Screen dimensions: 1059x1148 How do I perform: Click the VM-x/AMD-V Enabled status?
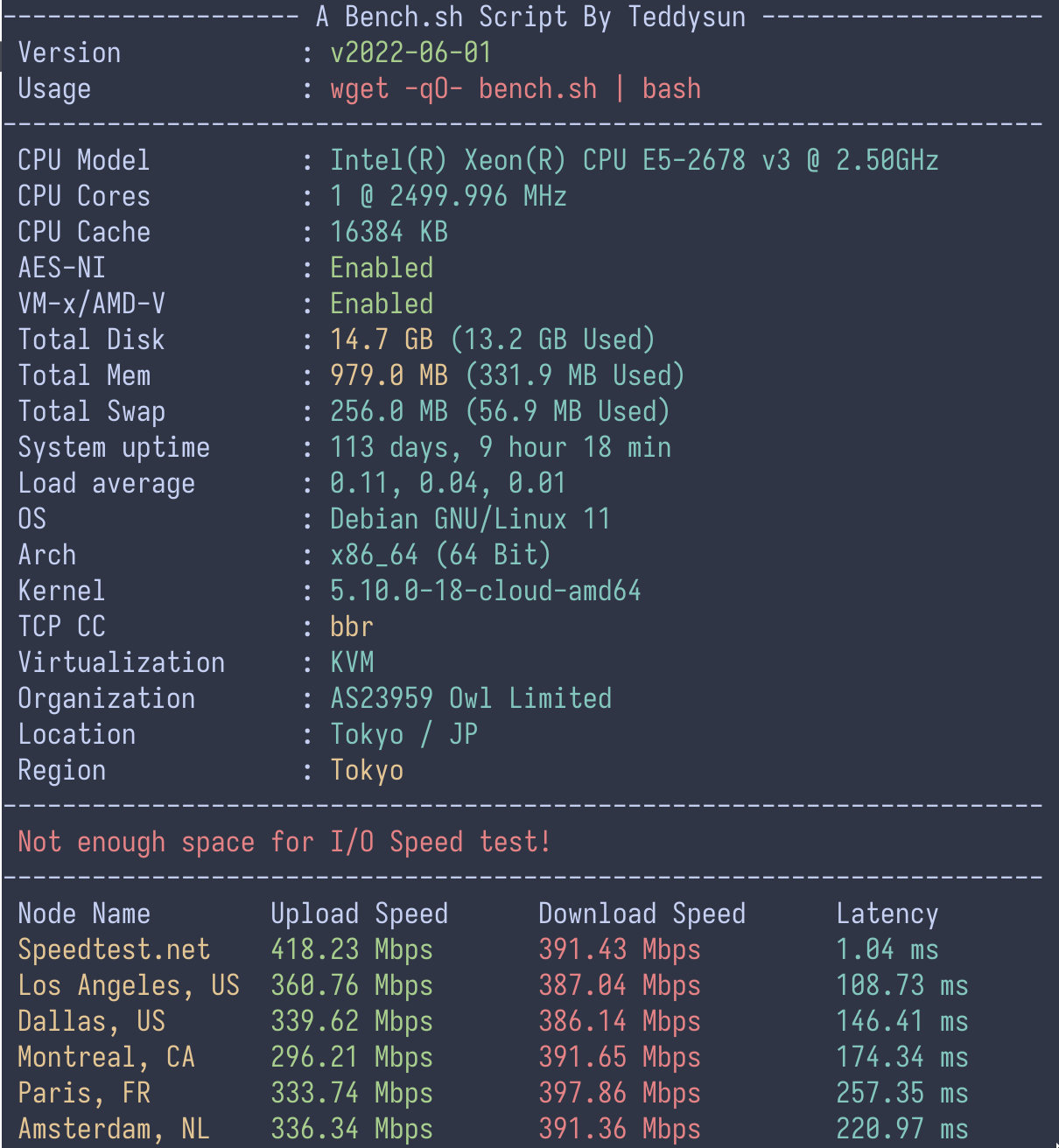point(382,304)
